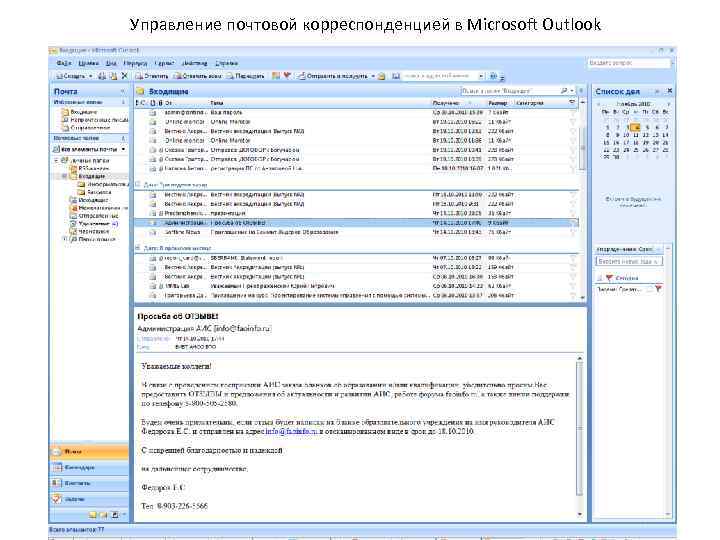Click the Move to folder toolbar icon
Viewport: 720px width, 540px height.
coord(113,76)
